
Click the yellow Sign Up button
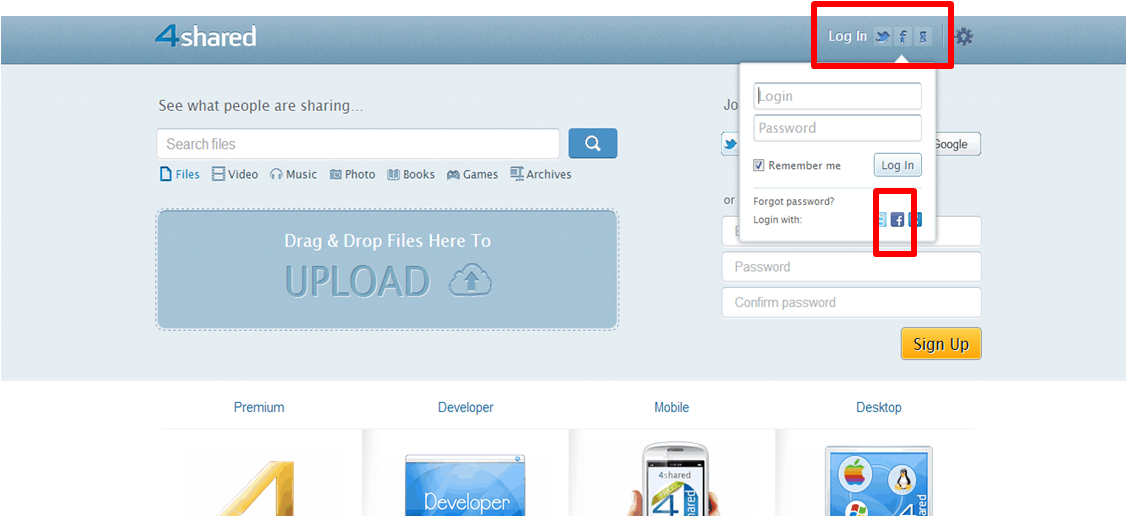click(x=941, y=344)
